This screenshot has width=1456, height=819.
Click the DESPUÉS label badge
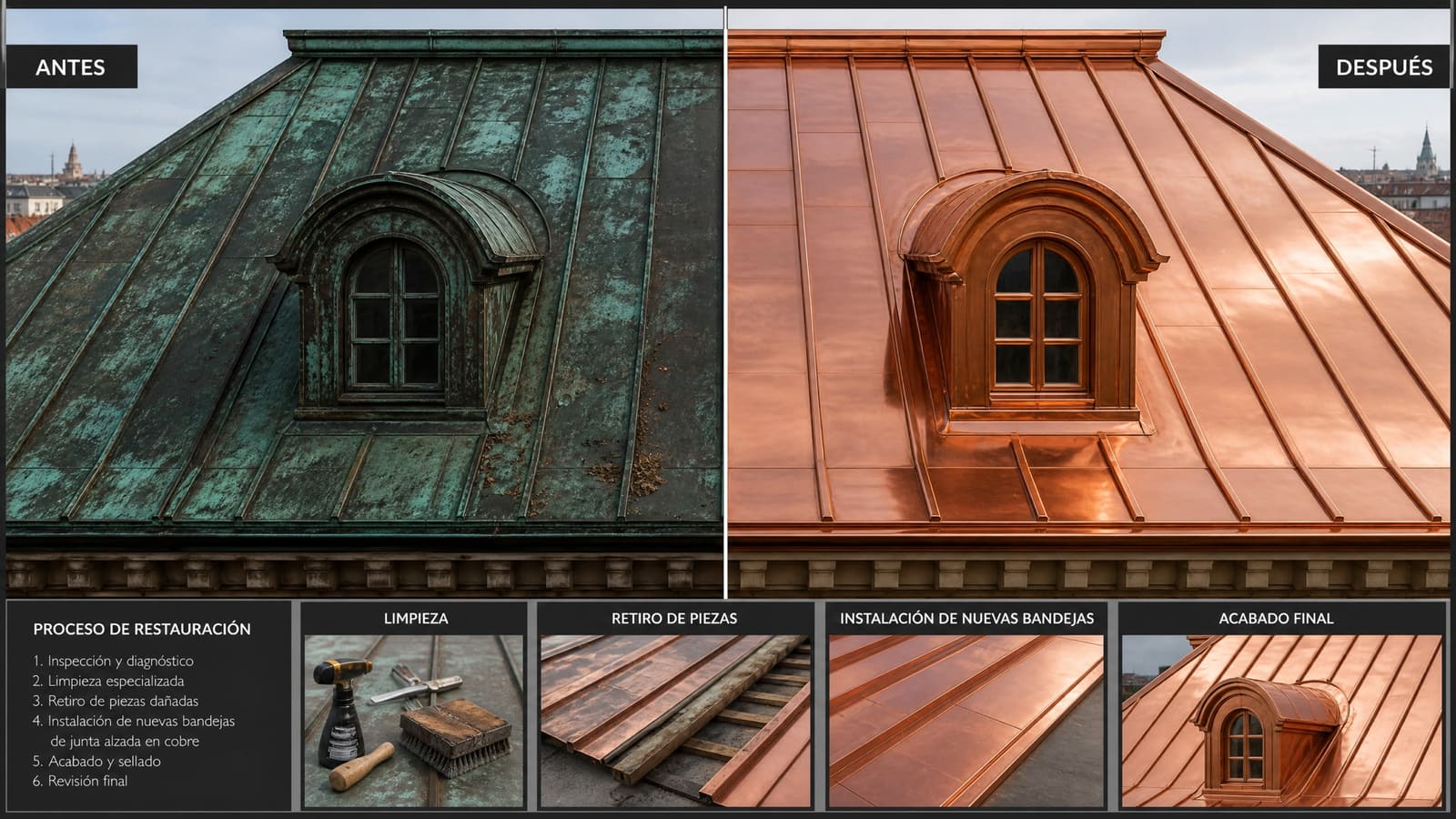(1383, 66)
